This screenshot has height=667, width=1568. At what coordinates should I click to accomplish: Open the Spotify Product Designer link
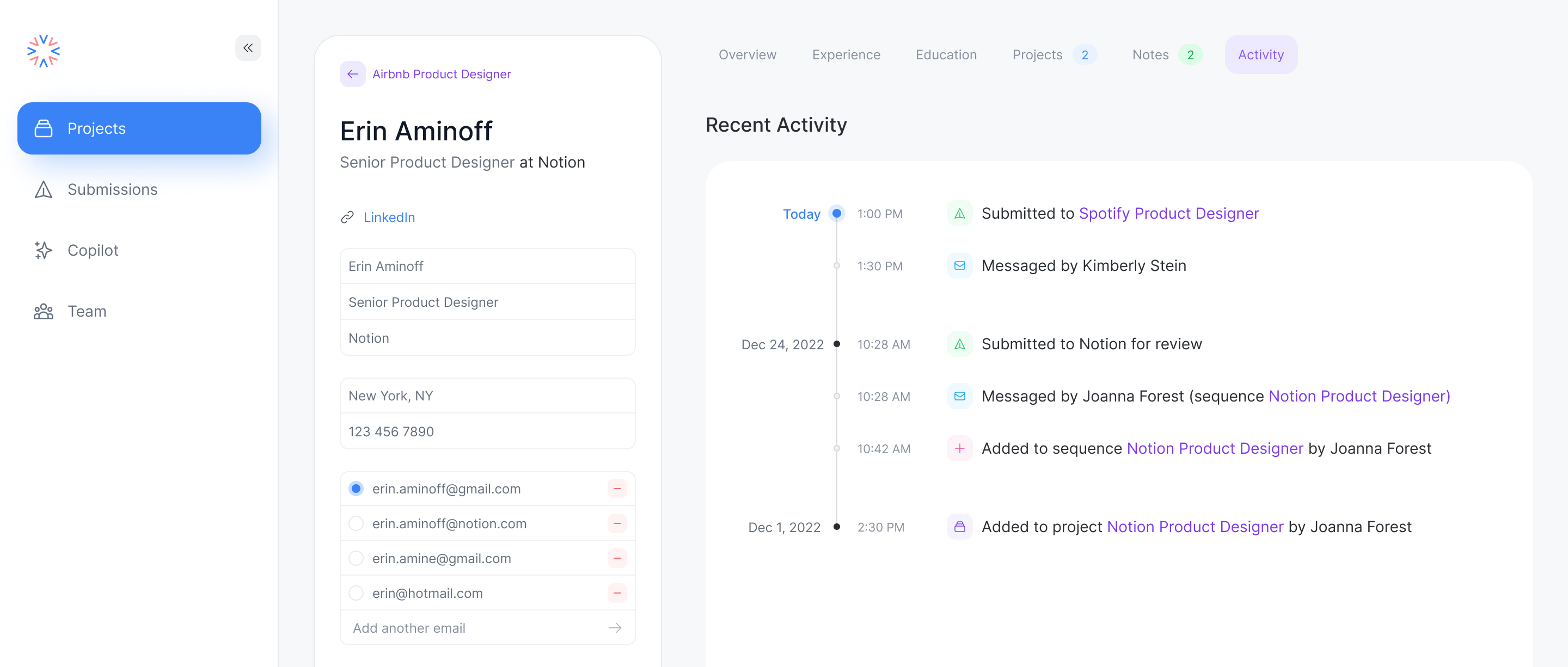click(x=1169, y=213)
